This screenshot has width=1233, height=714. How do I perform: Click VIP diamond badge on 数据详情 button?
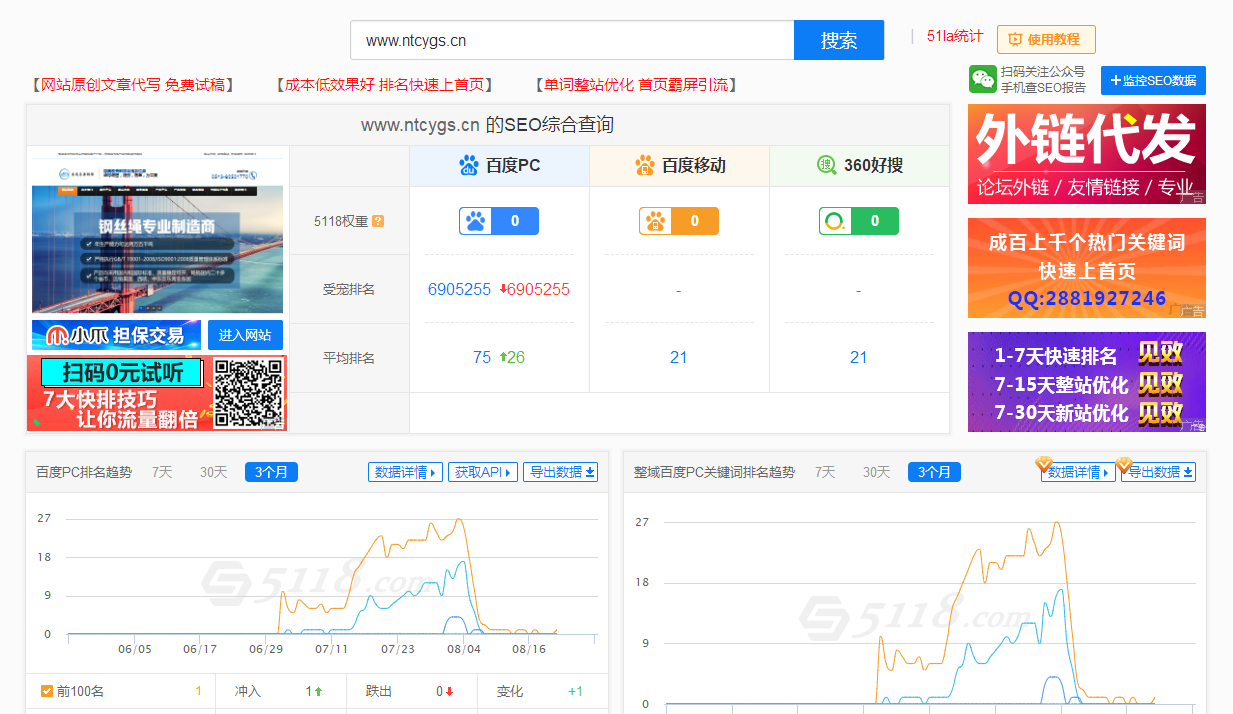click(x=1044, y=464)
